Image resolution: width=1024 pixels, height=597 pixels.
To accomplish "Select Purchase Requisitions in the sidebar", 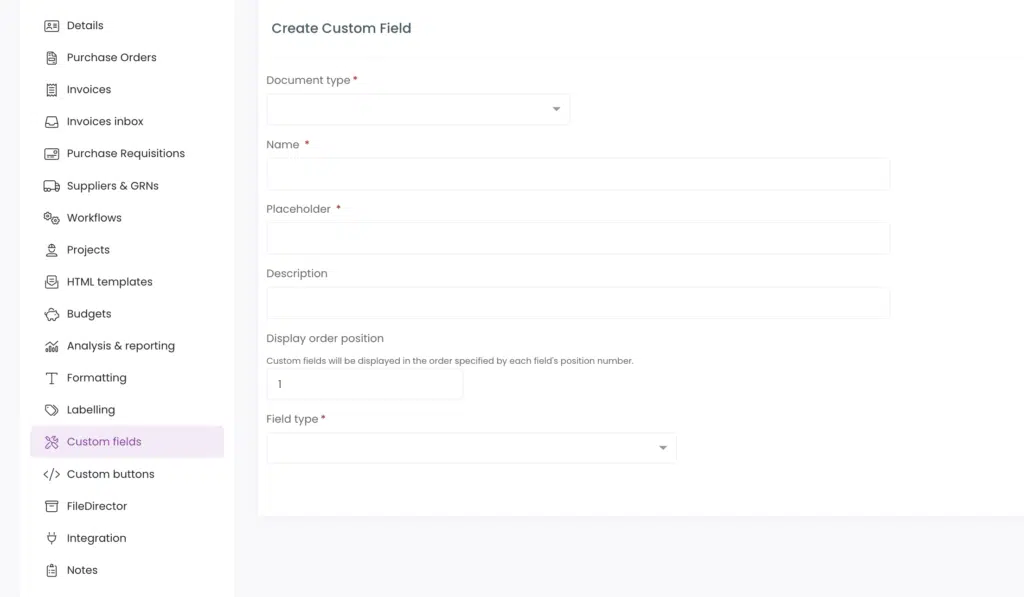I will click(127, 153).
